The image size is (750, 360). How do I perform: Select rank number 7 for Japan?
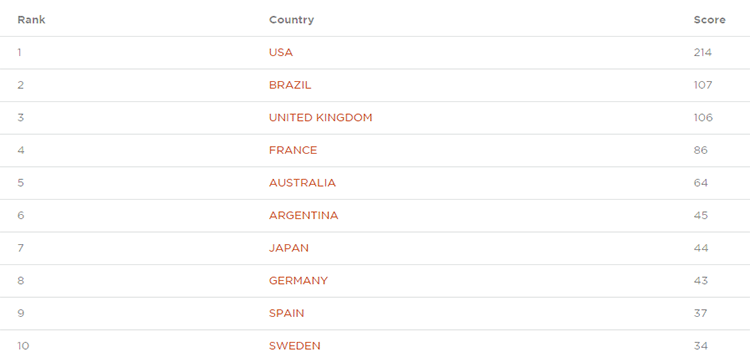[21, 248]
